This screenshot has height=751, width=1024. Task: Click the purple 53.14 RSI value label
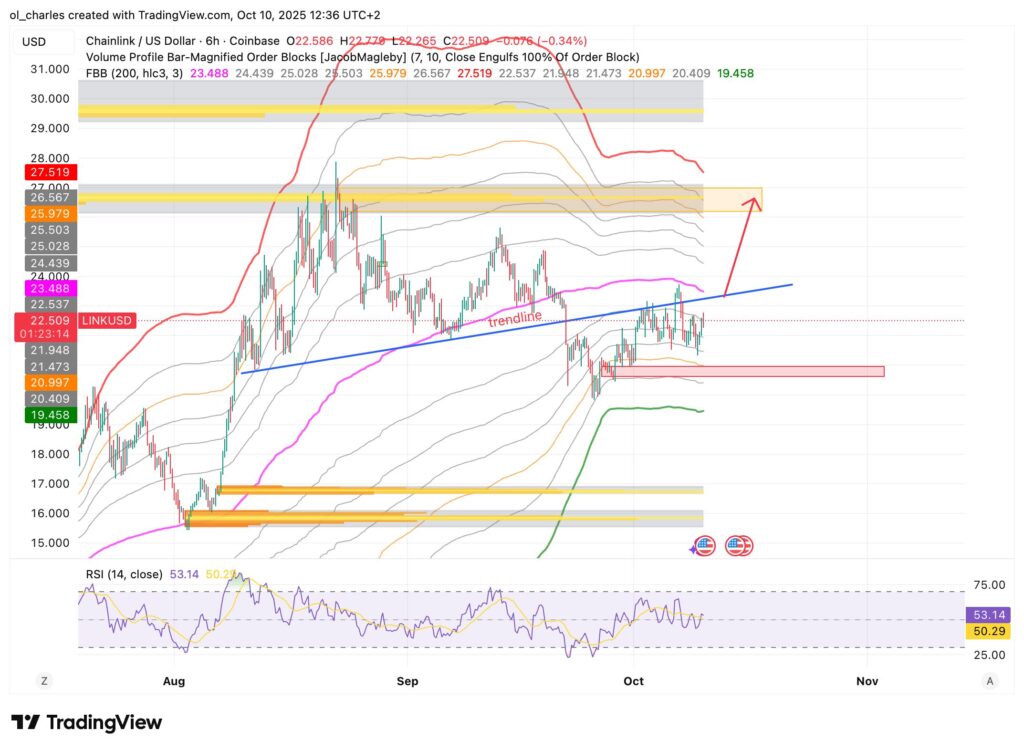point(986,615)
